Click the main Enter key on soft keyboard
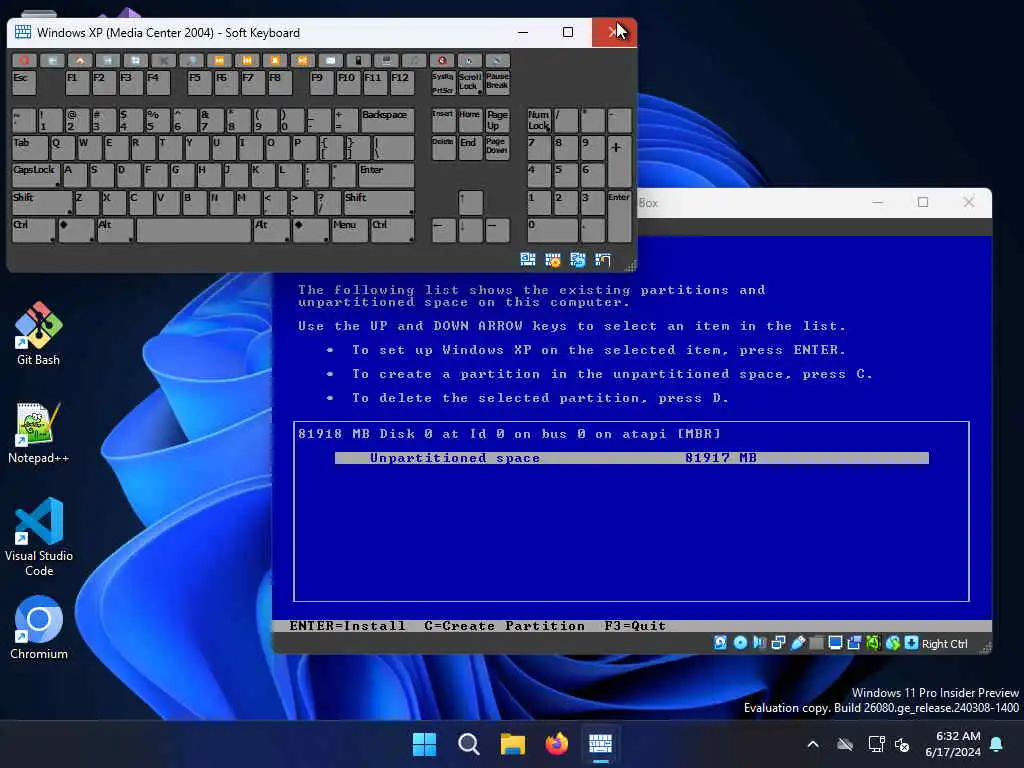Screen dimensions: 1024x768 [386, 175]
